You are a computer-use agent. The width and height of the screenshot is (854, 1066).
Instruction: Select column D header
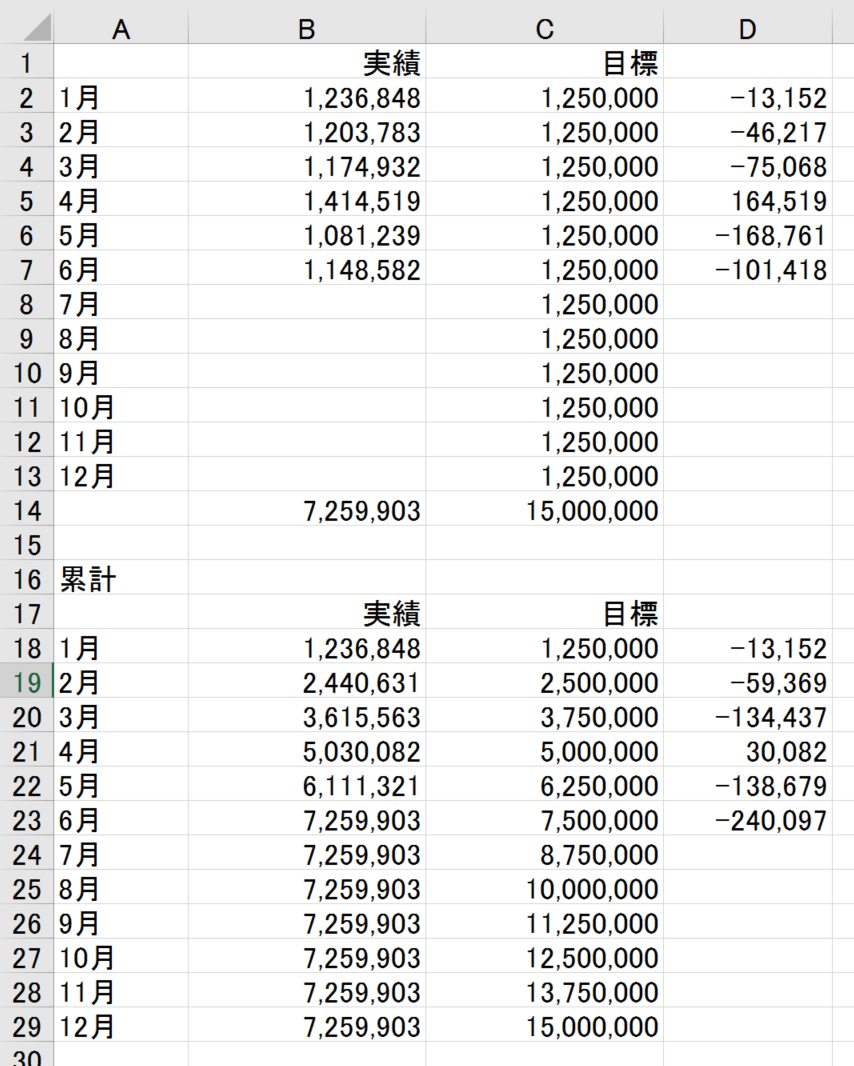pos(747,29)
